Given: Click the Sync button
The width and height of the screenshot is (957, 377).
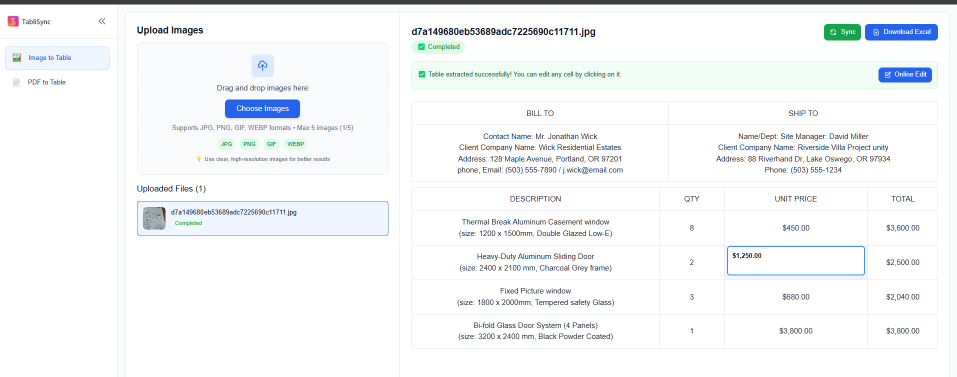Looking at the screenshot, I should pyautogui.click(x=842, y=32).
